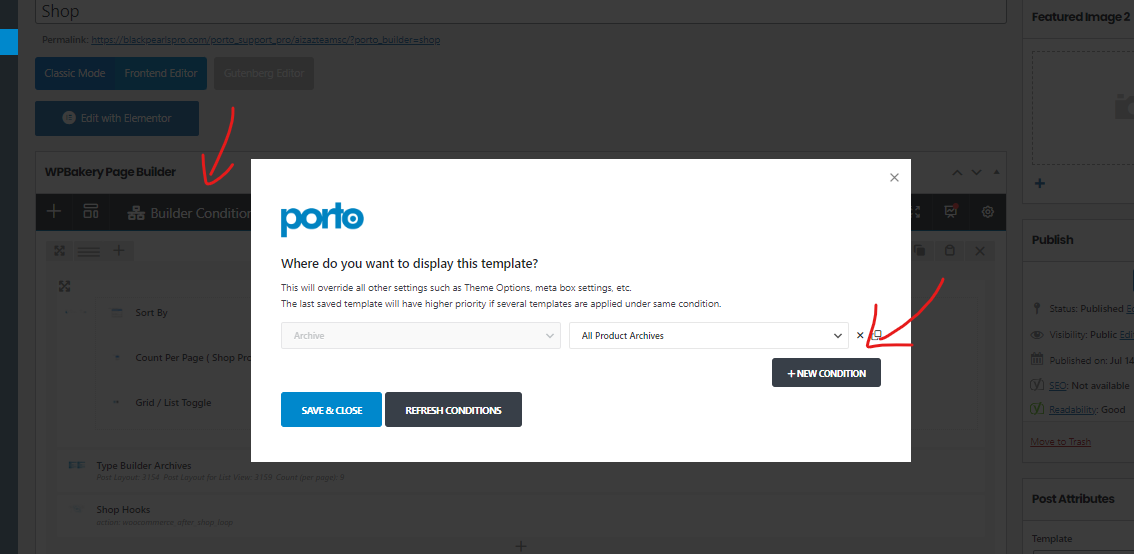
Task: Open the shop permalink URL
Action: 265,40
